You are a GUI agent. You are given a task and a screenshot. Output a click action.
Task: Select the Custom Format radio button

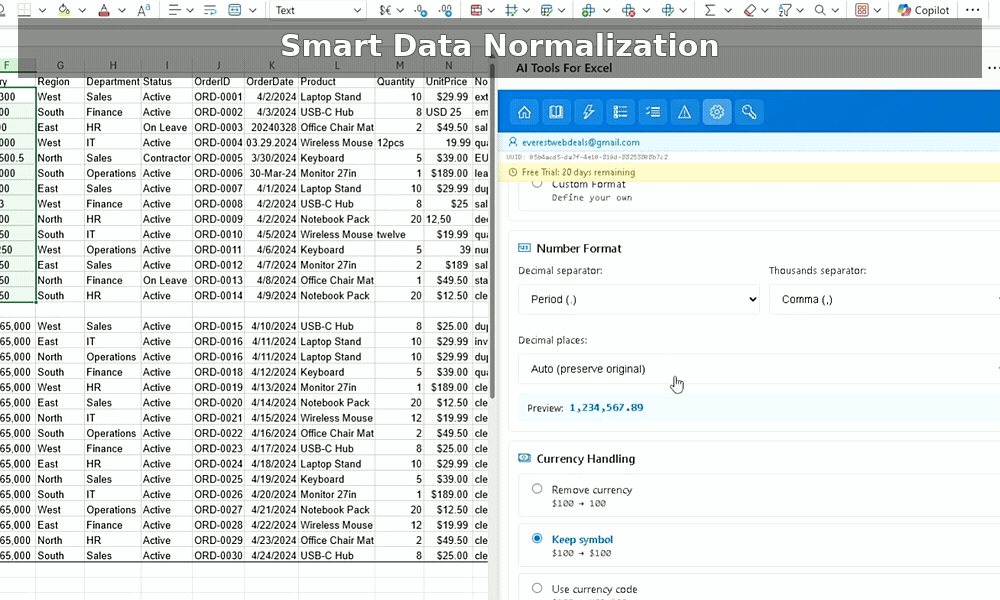537,184
